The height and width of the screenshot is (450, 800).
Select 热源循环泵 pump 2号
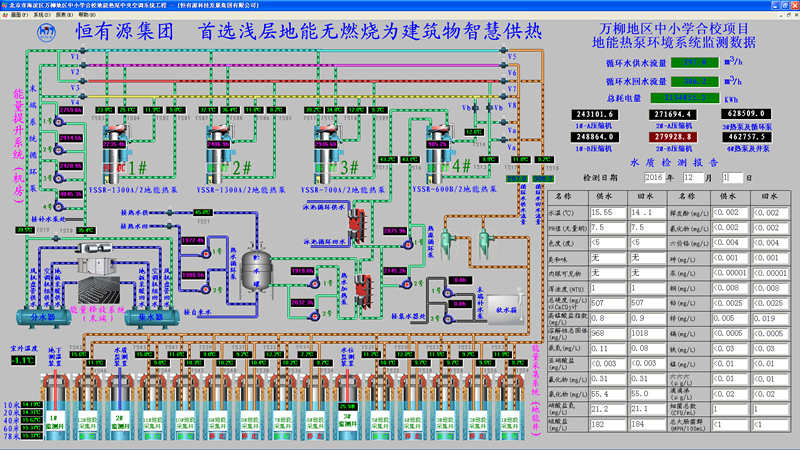point(407,283)
